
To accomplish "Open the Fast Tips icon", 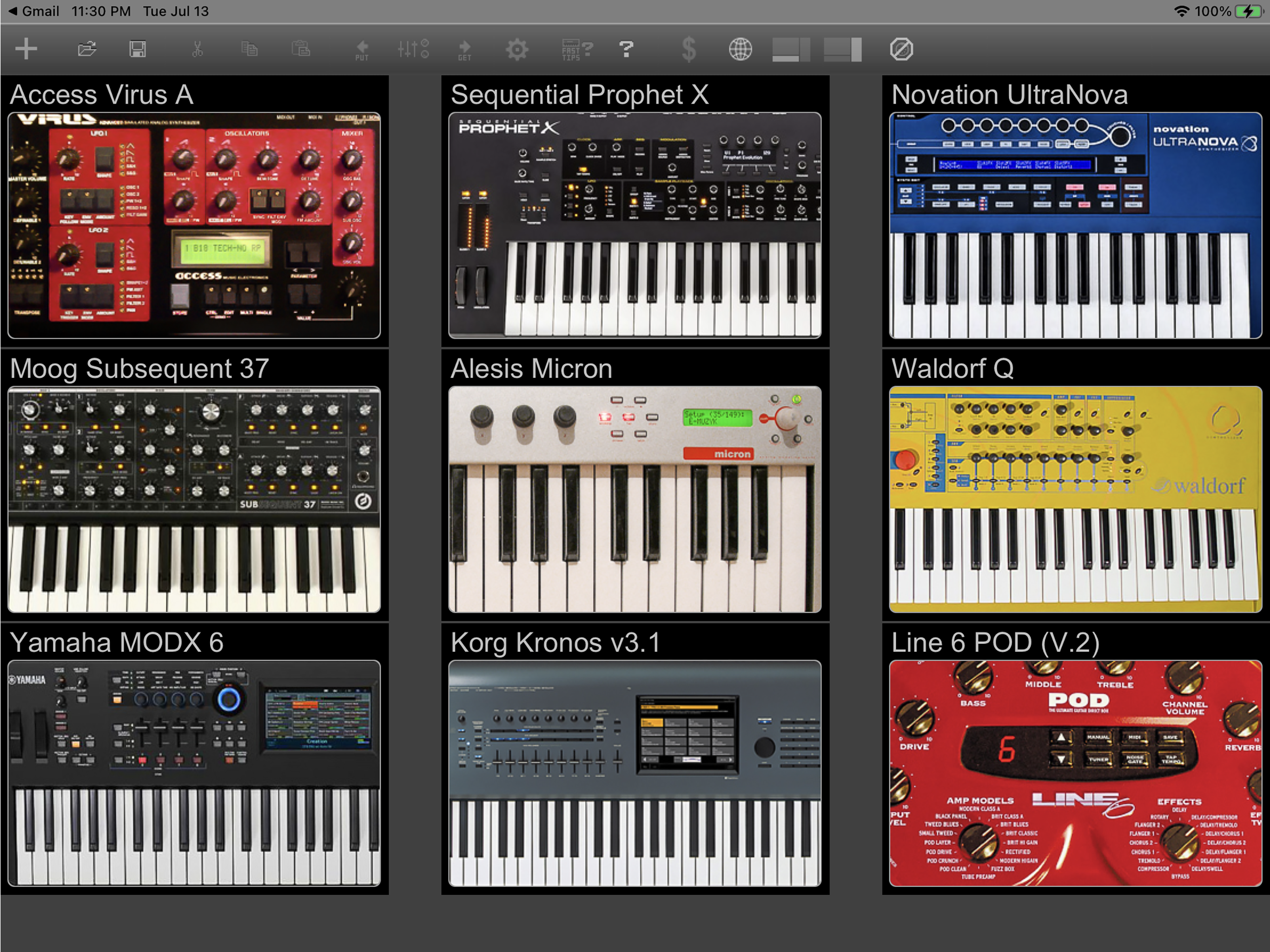I will click(x=576, y=50).
